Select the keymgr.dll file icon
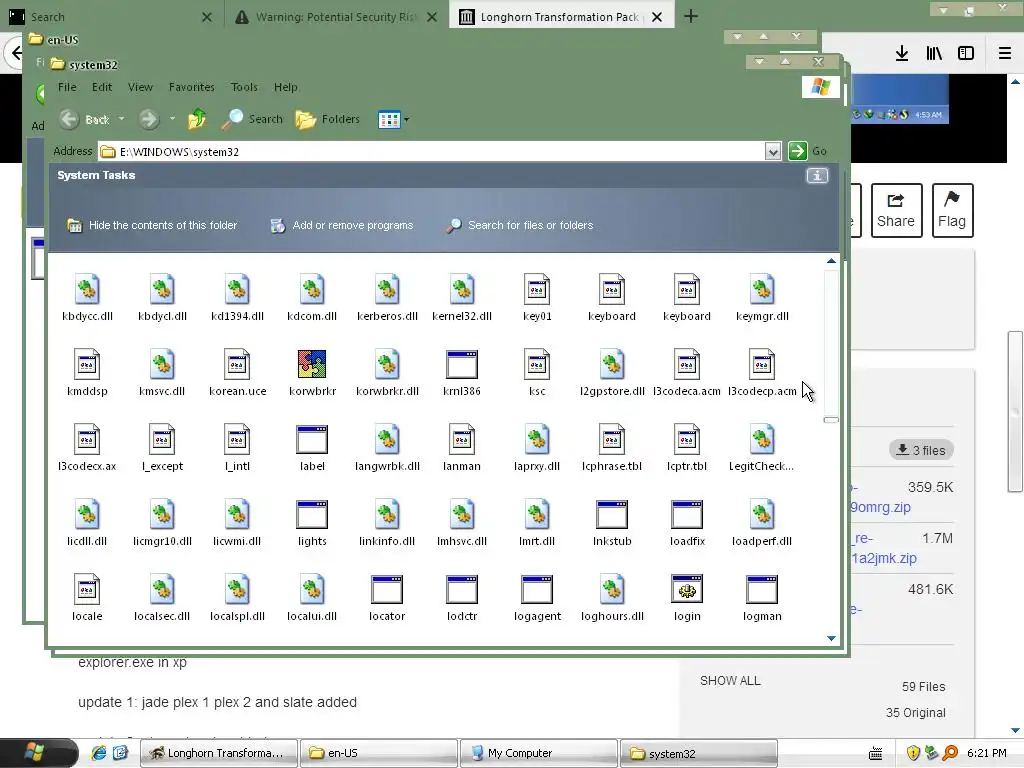Image resolution: width=1024 pixels, height=768 pixels. tap(762, 289)
